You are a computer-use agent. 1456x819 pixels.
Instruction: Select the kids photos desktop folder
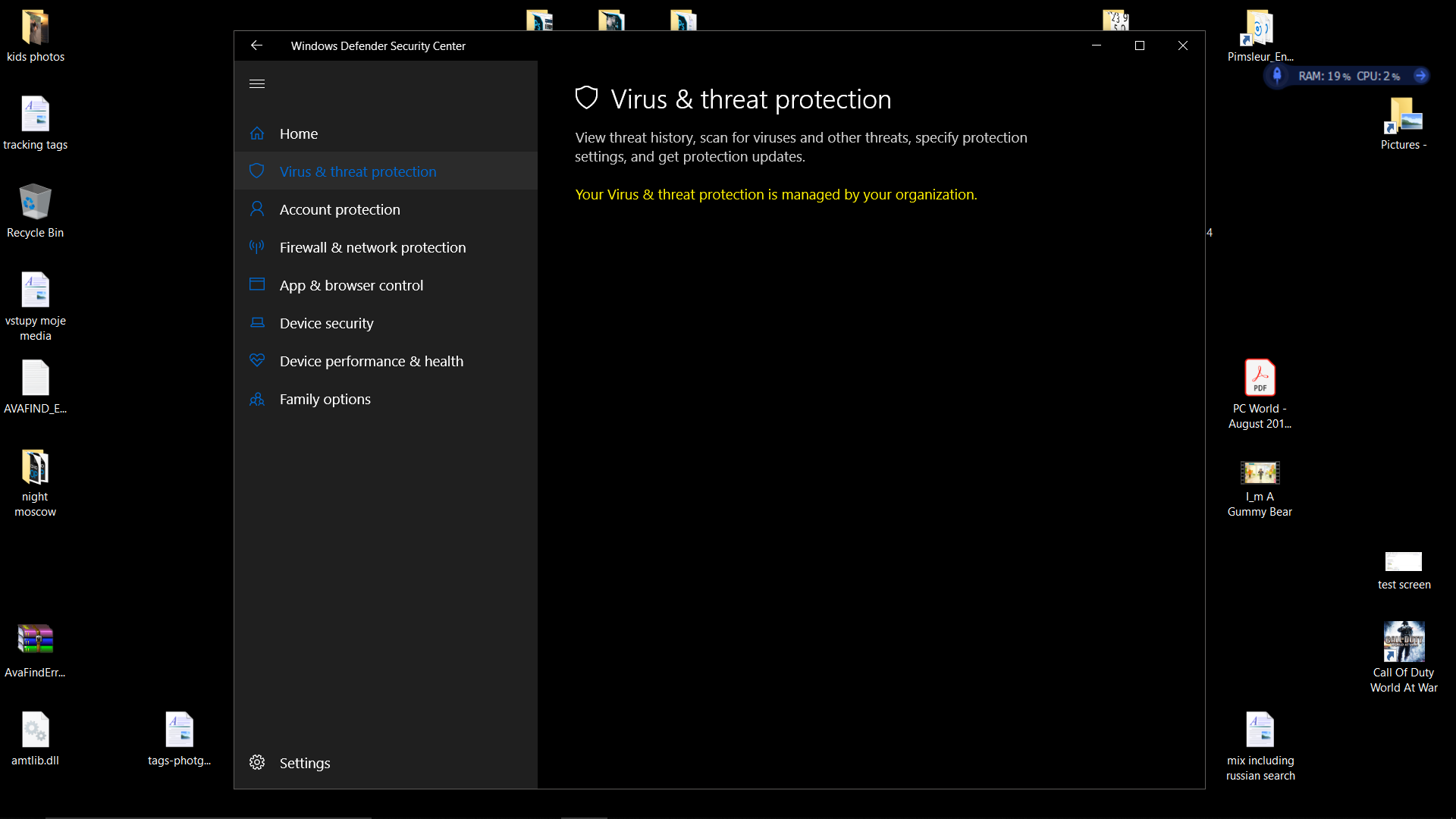click(x=35, y=36)
